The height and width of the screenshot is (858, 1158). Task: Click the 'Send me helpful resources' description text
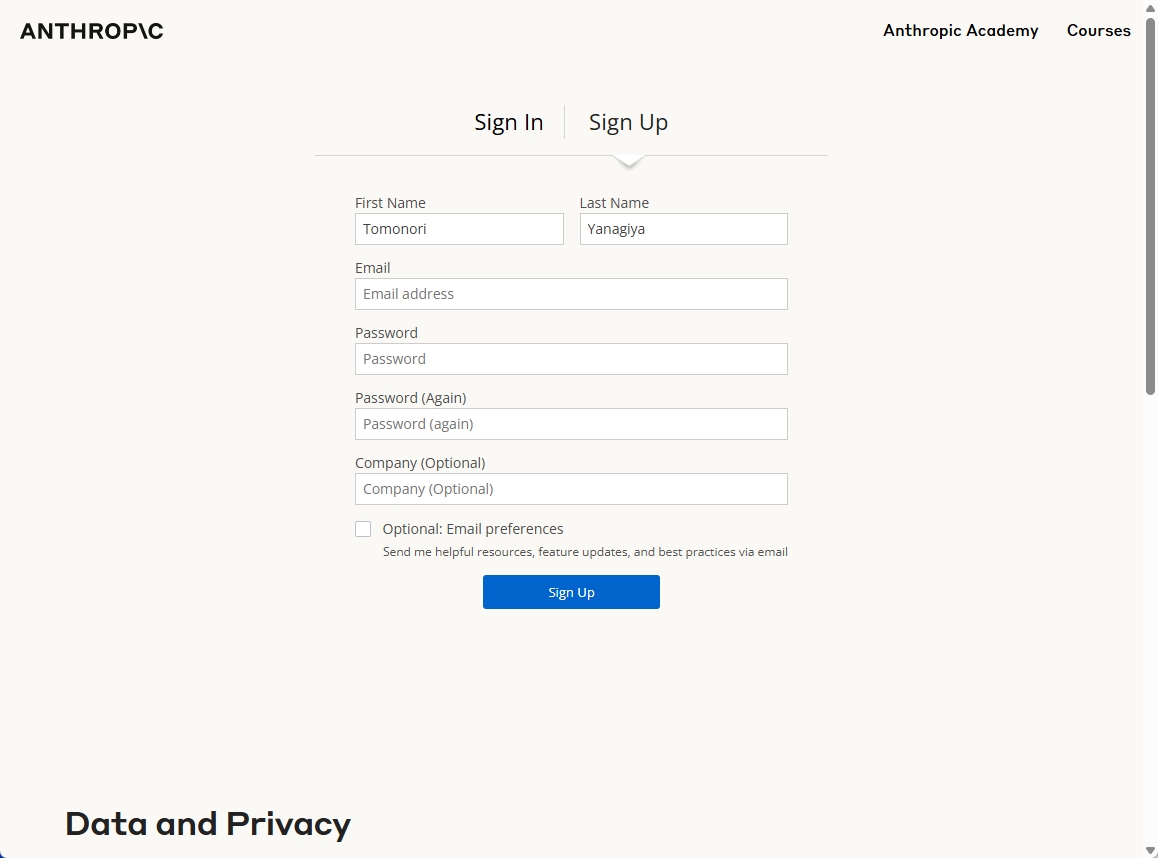point(585,552)
